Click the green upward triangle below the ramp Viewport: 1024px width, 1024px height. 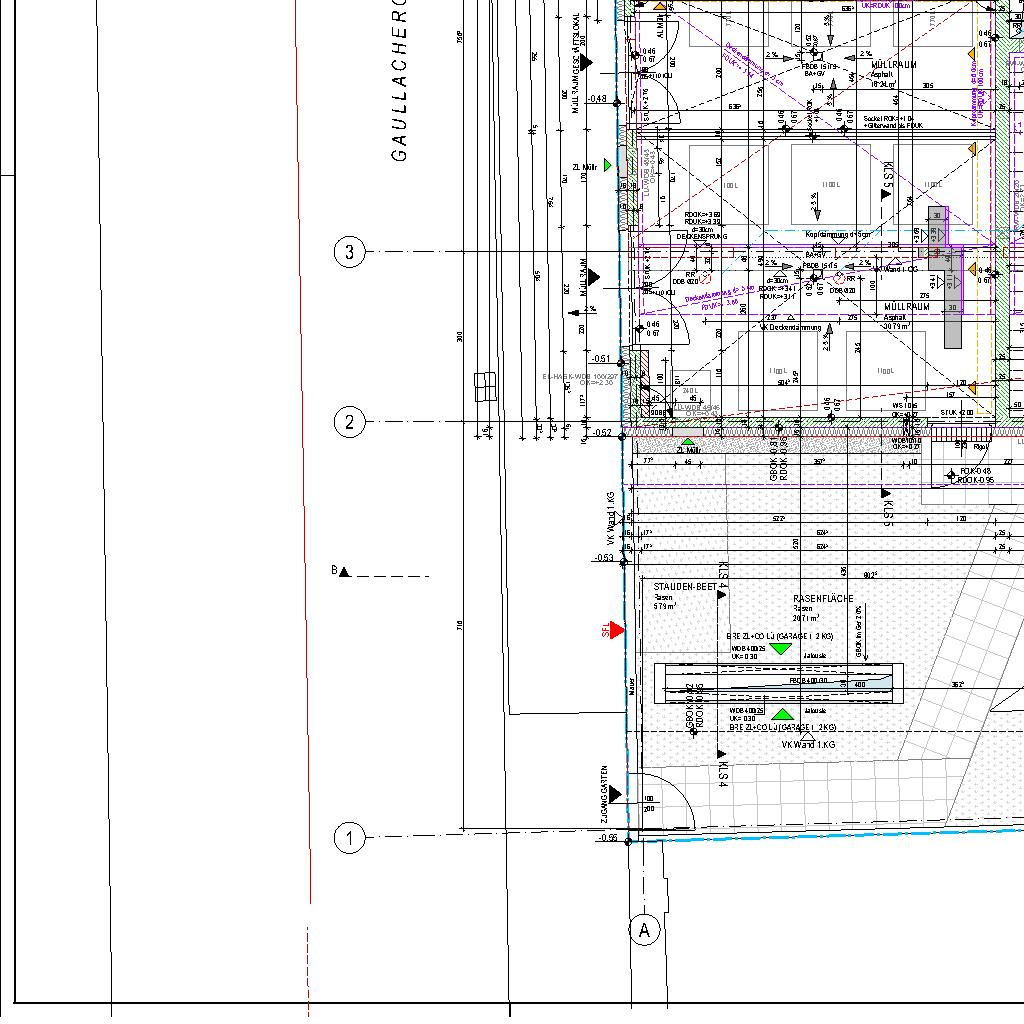coord(783,714)
